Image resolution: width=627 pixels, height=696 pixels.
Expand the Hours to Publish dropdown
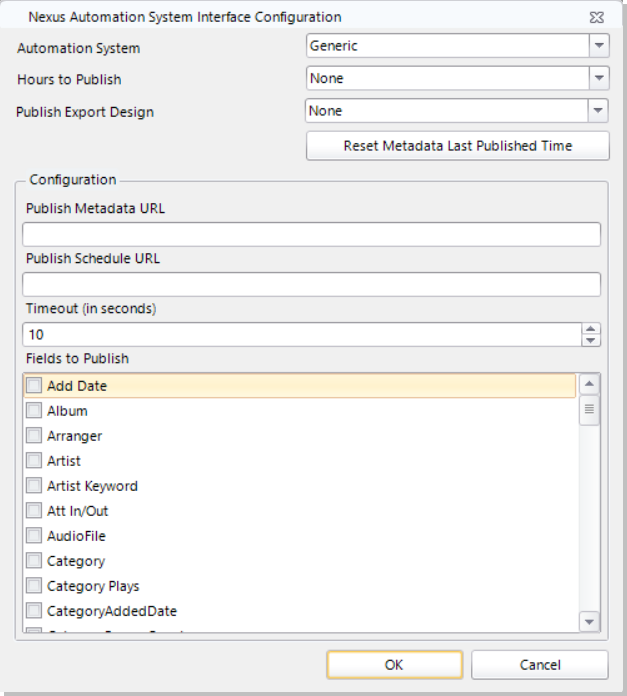click(599, 78)
